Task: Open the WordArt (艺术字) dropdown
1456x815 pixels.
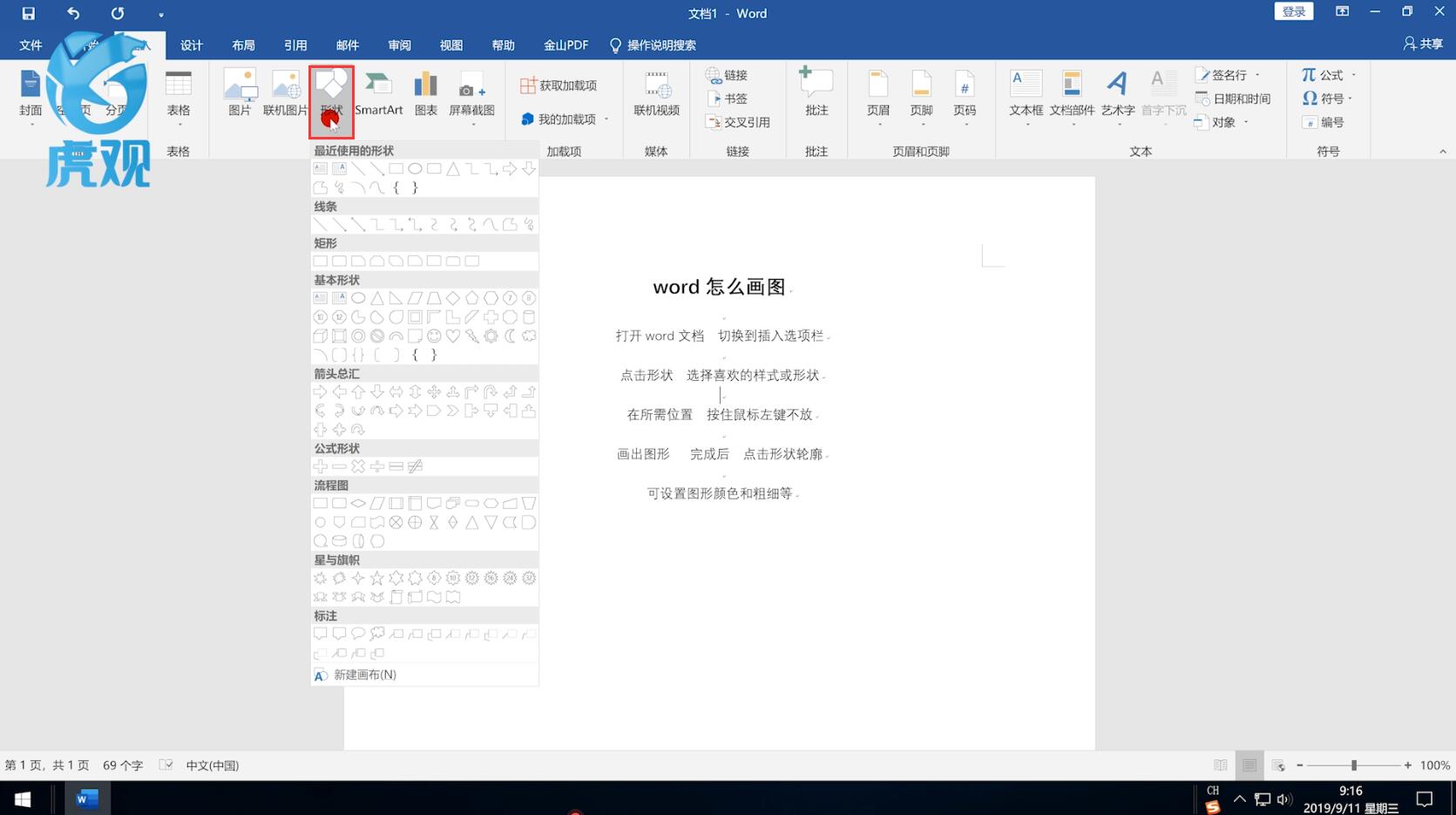Action: tap(1118, 98)
